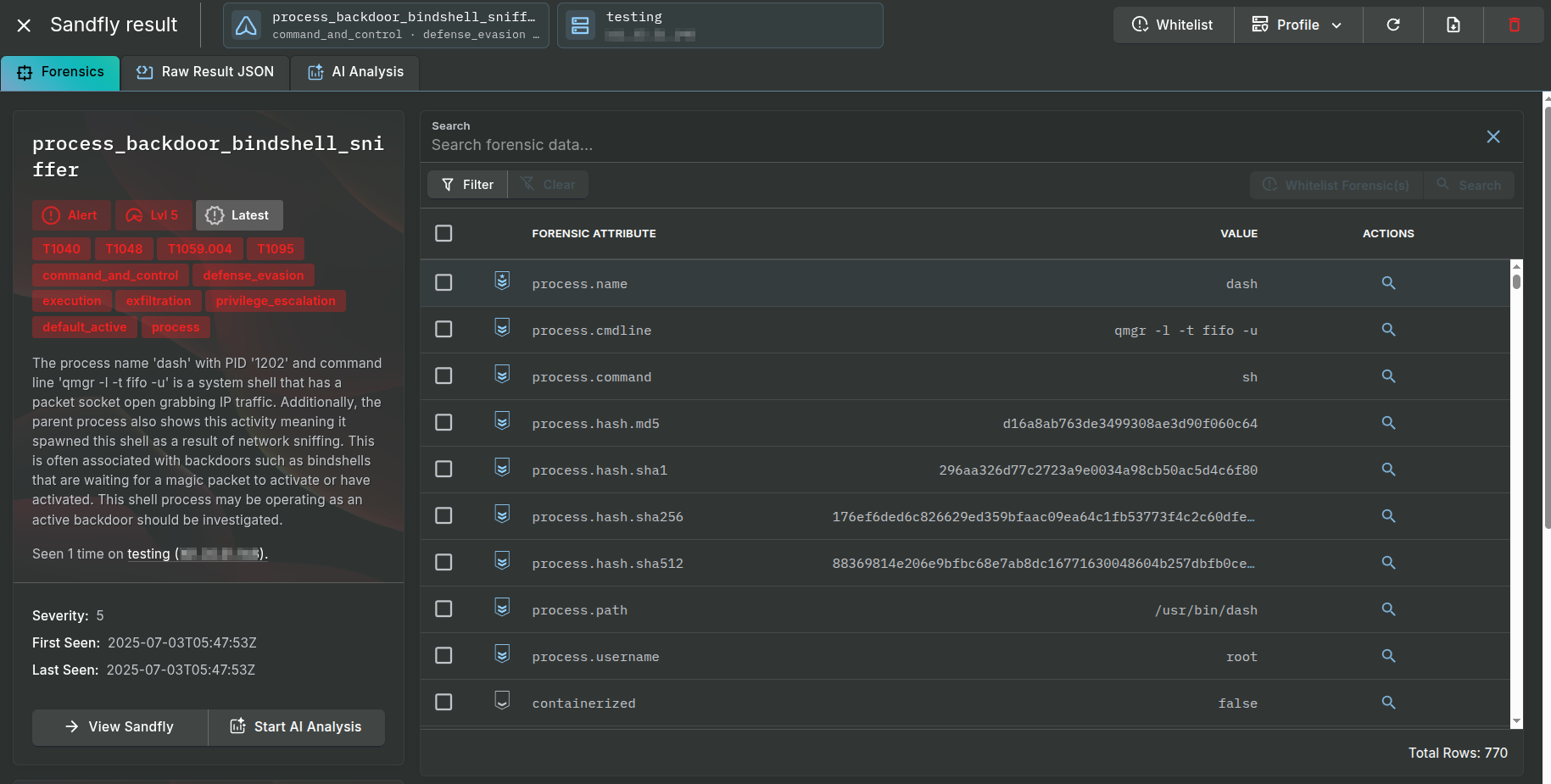Check the process.hash.md5 row checkbox
The image size is (1551, 784).
[x=444, y=422]
